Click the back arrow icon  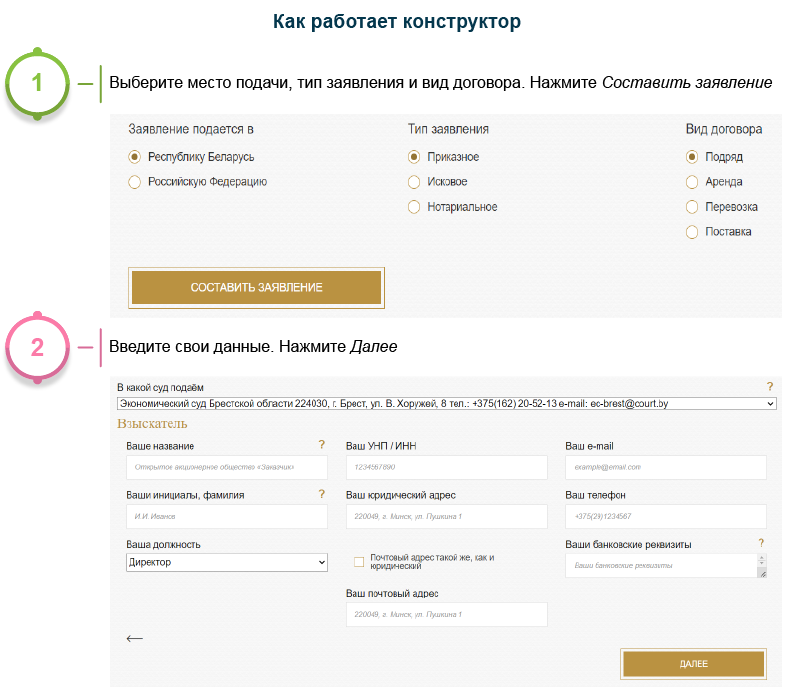(x=134, y=638)
